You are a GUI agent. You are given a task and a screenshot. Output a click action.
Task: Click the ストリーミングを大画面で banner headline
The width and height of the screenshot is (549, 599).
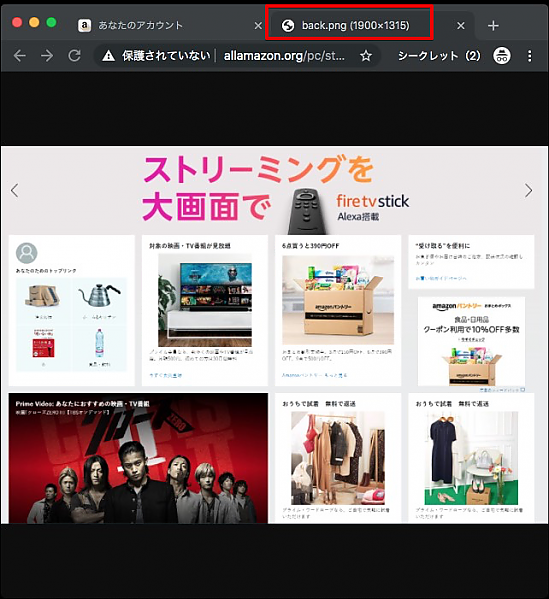click(258, 188)
